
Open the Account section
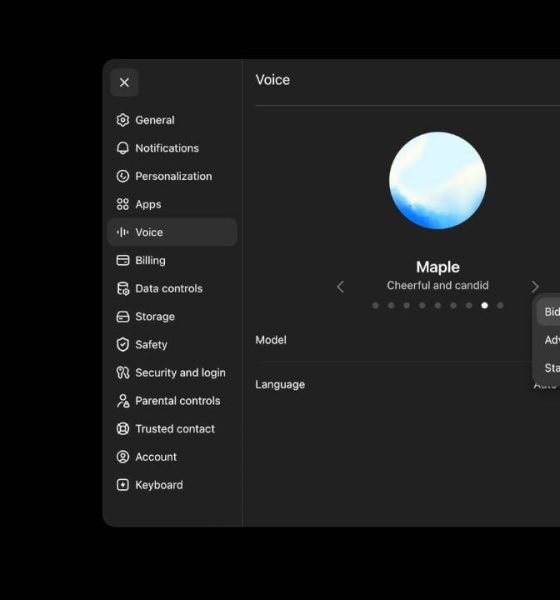coord(172,457)
